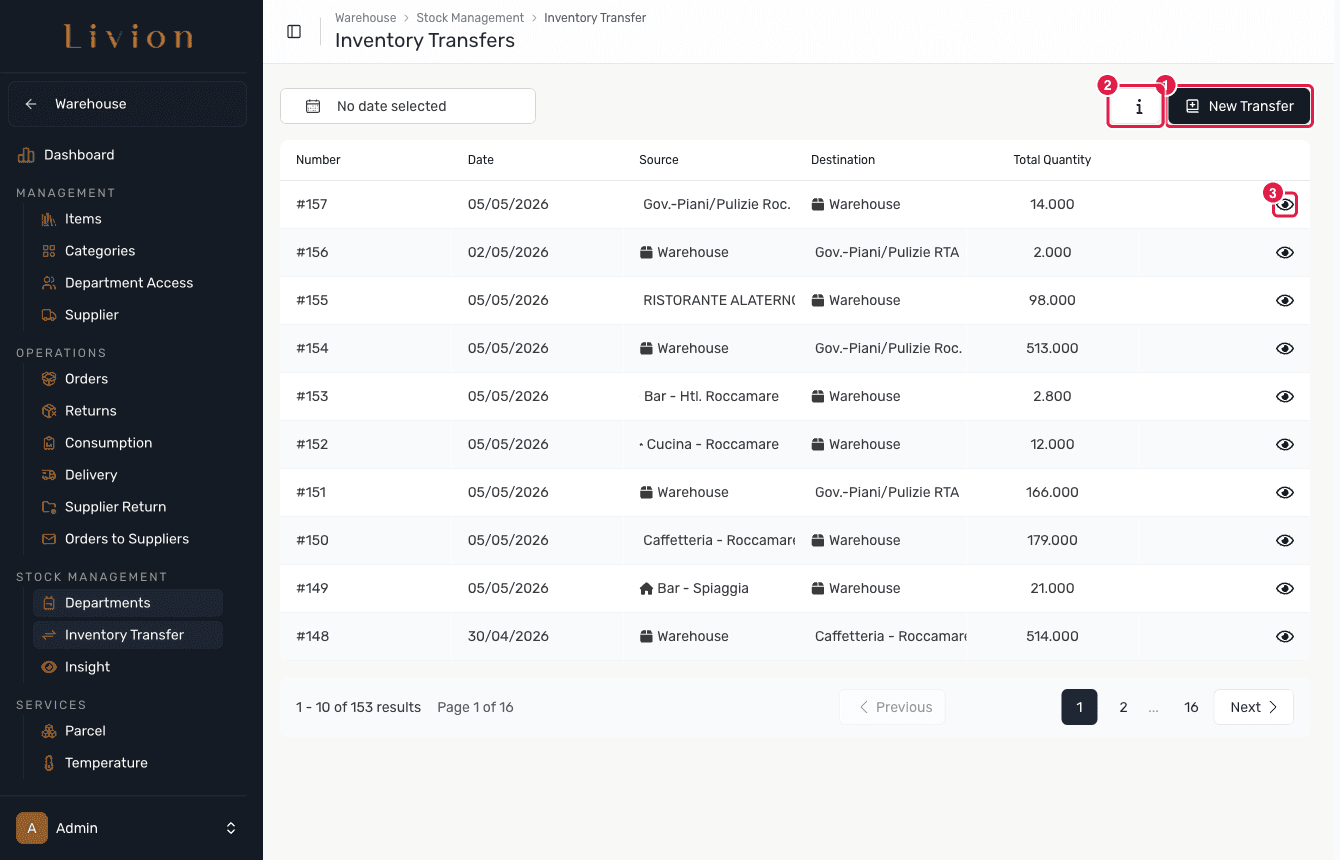Image resolution: width=1340 pixels, height=860 pixels.
Task: Click the Total Quantity column header
Action: point(1052,160)
